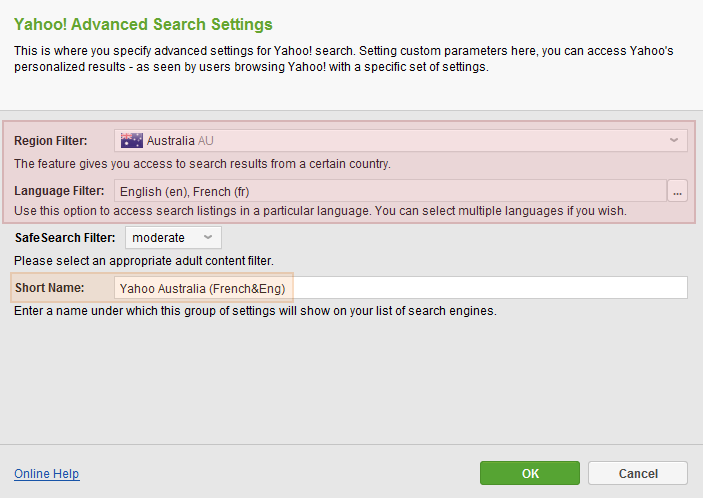The image size is (703, 498).
Task: Click the Yahoo! Advanced Search Settings heading
Action: pos(143,24)
